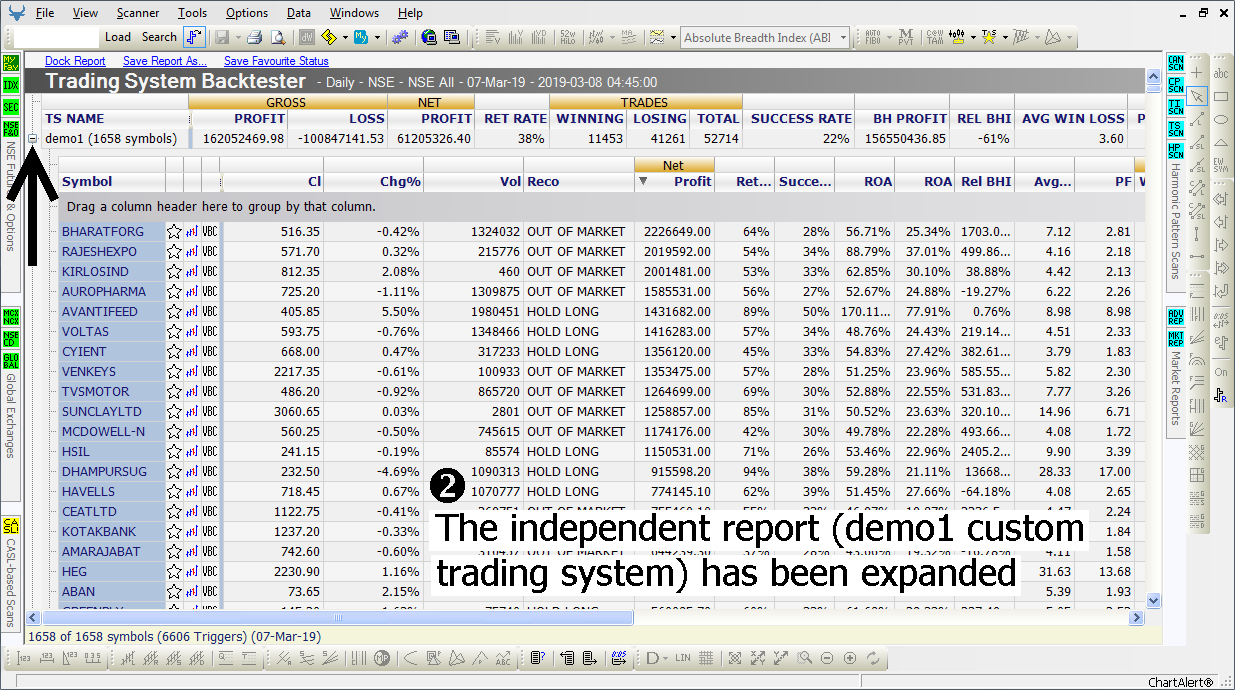Image resolution: width=1235 pixels, height=690 pixels.
Task: Click the Load button
Action: 118,37
